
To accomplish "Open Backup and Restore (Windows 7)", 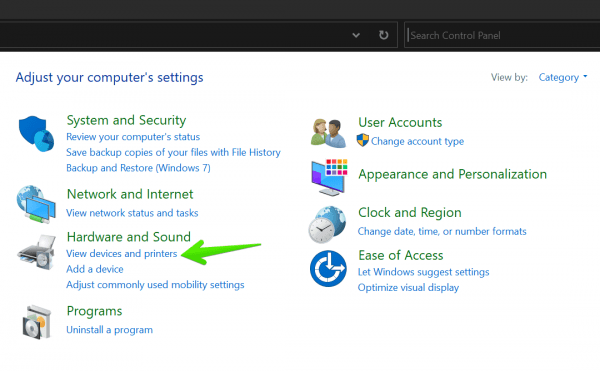I will [x=139, y=168].
